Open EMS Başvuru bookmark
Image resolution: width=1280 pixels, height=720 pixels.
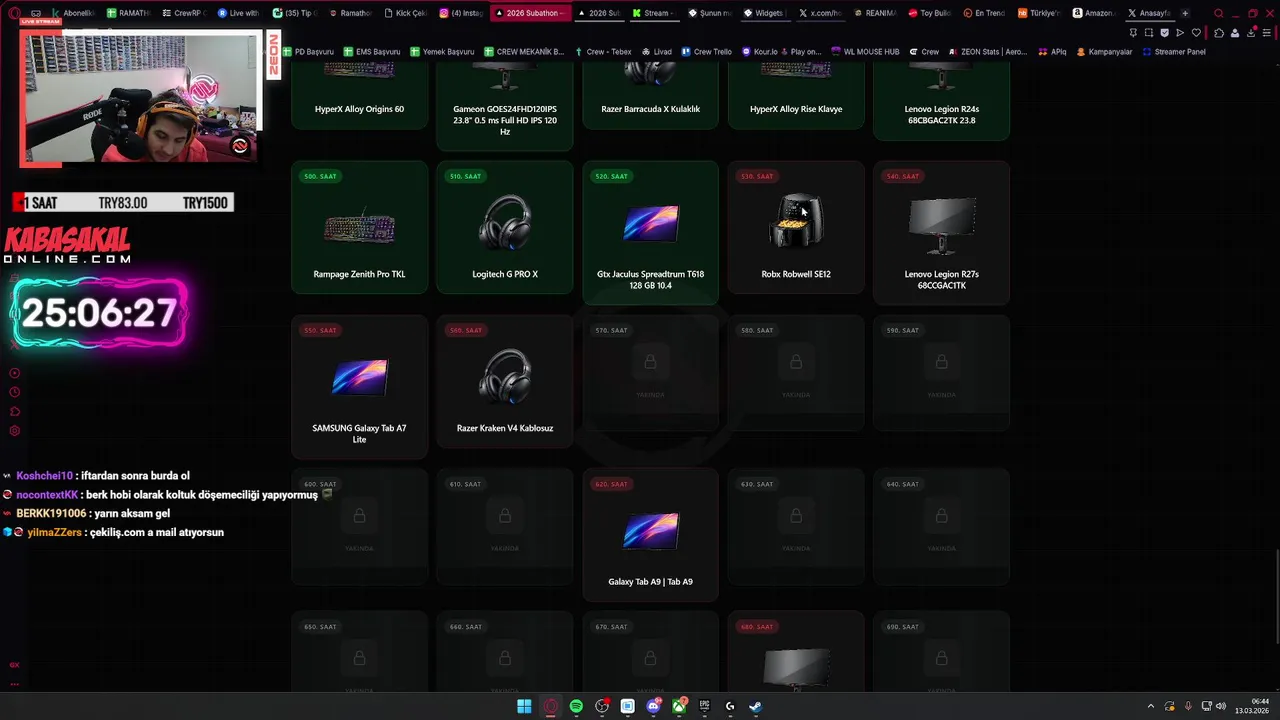371,52
